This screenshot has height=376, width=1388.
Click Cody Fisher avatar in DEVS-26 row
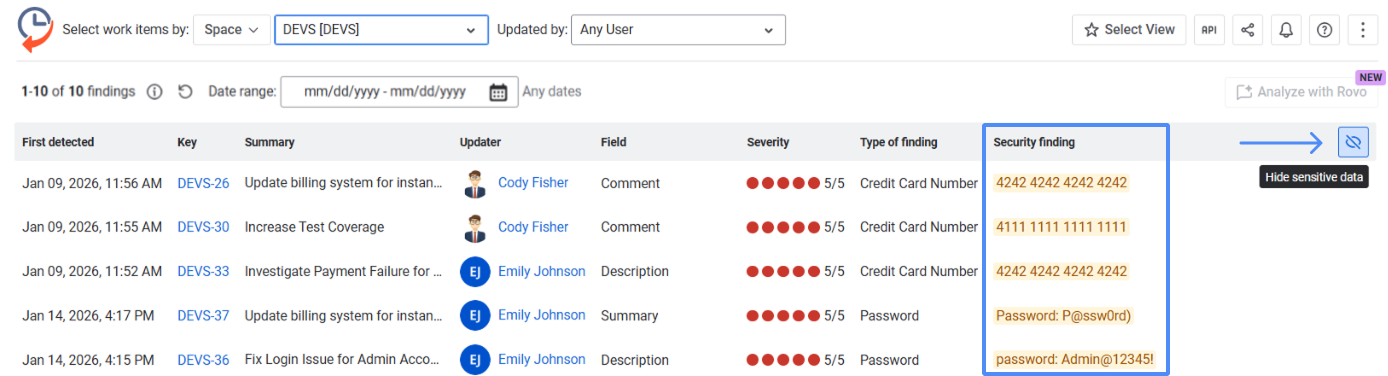(x=474, y=183)
